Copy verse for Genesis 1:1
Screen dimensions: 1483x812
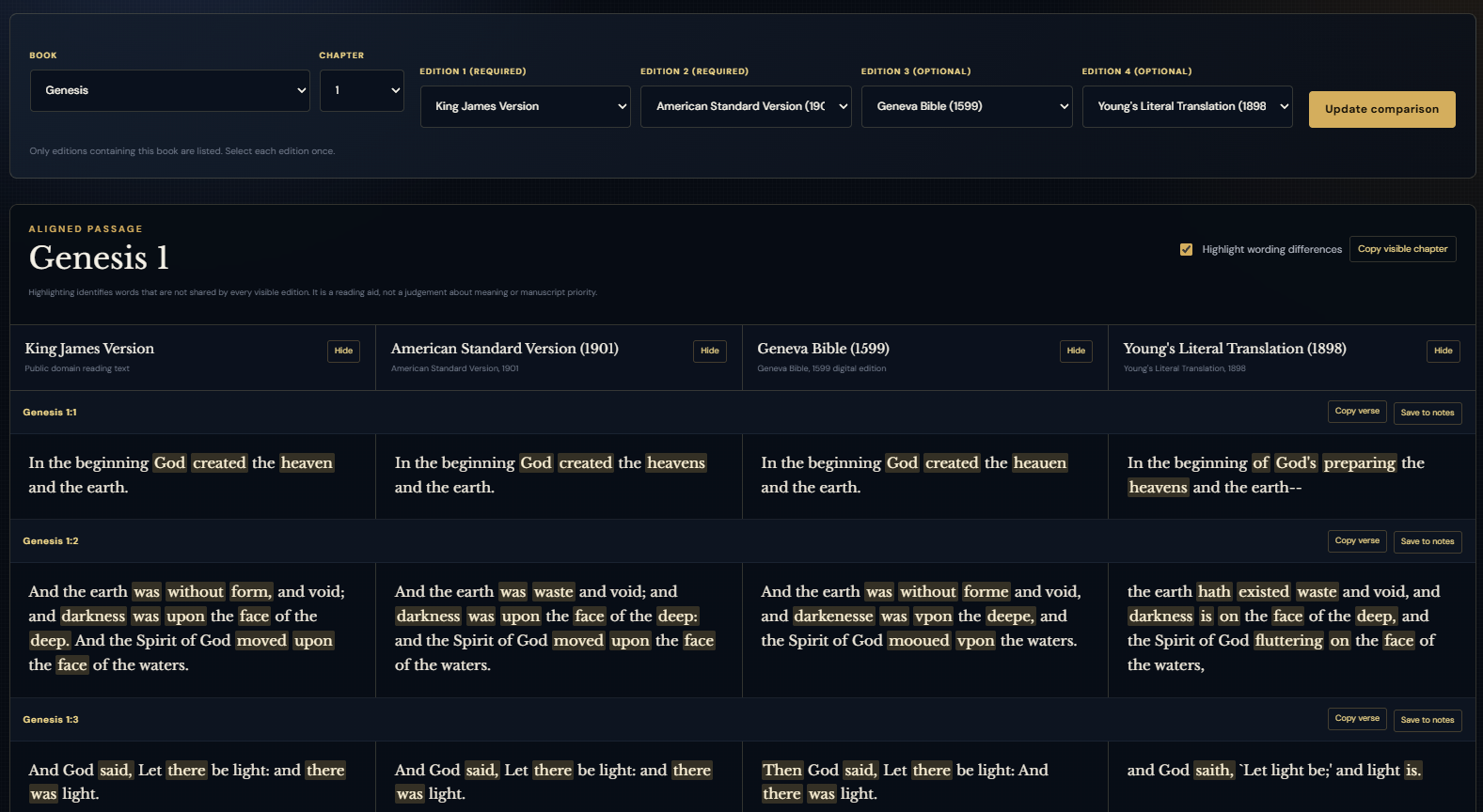click(x=1357, y=412)
